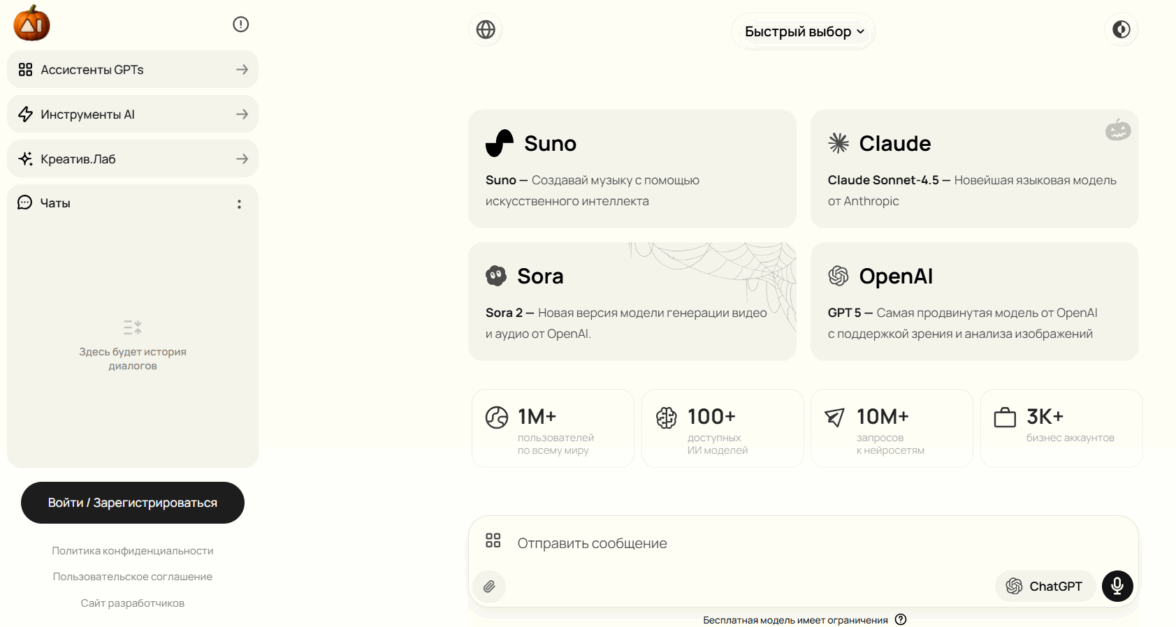Open the Политика конфиденциальности link
This screenshot has width=1176, height=627.
click(132, 551)
